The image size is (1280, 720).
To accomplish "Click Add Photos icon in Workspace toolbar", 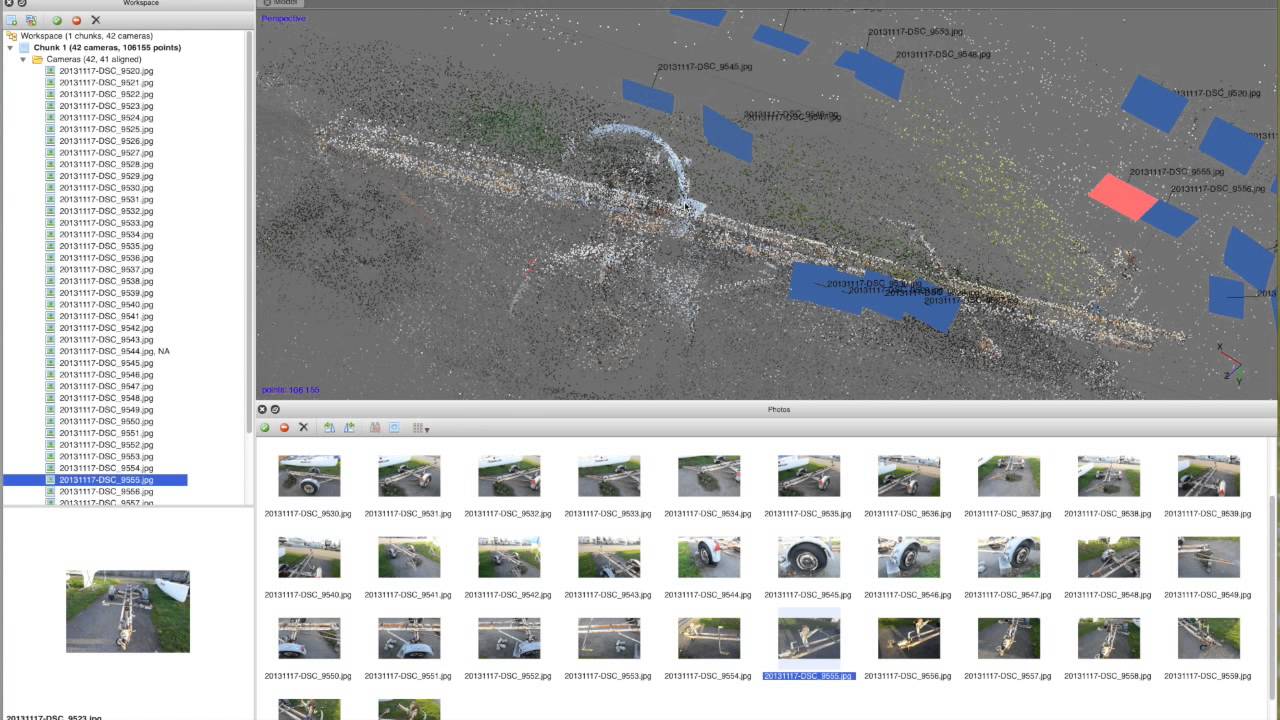I will pyautogui.click(x=31, y=20).
